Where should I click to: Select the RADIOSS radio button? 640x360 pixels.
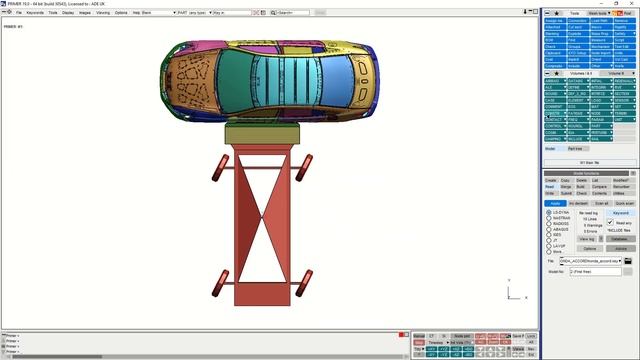pyautogui.click(x=549, y=224)
